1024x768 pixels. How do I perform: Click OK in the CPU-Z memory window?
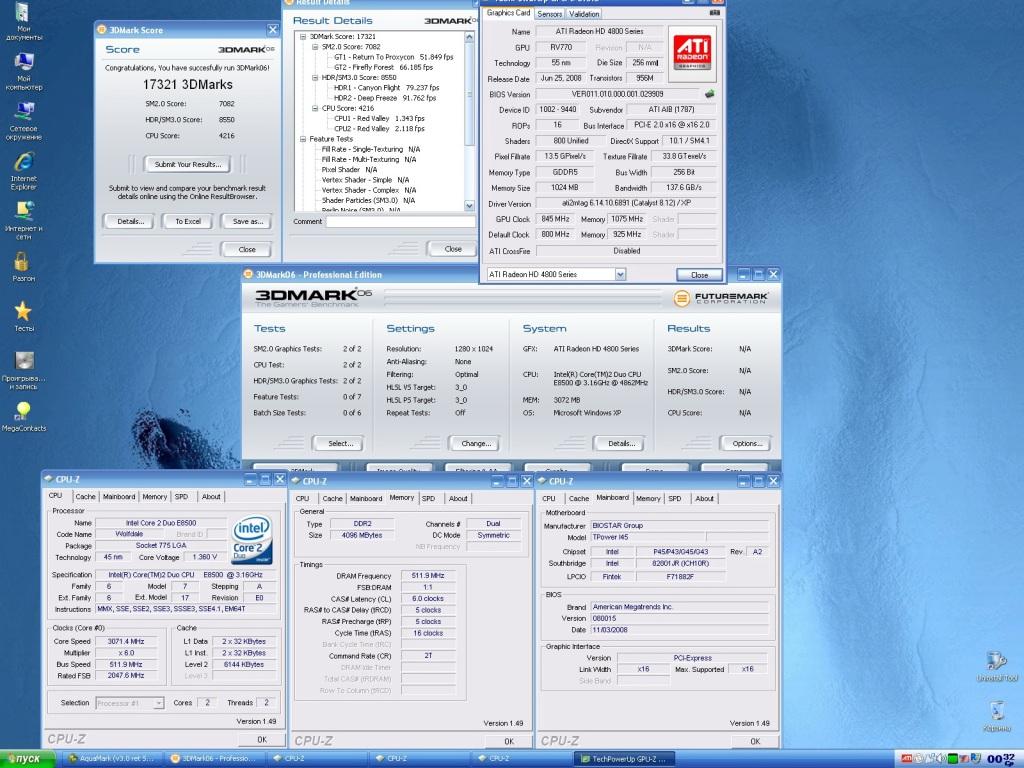pyautogui.click(x=509, y=741)
